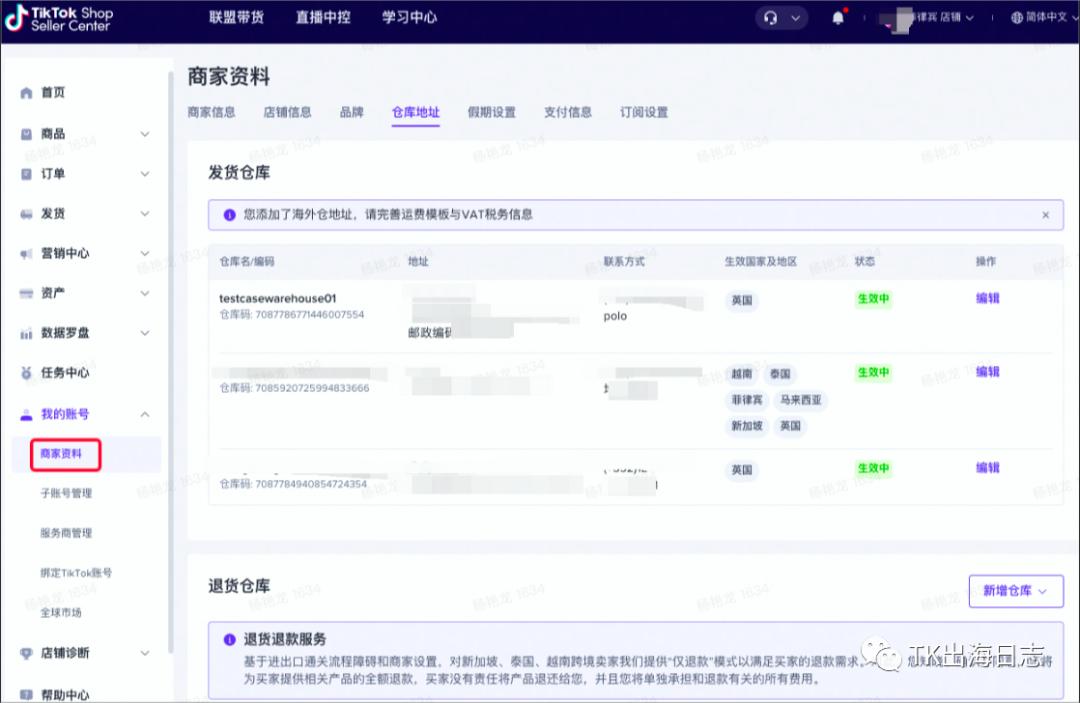Click 编辑 for testcasewarehouse01
1080x703 pixels.
(987, 298)
